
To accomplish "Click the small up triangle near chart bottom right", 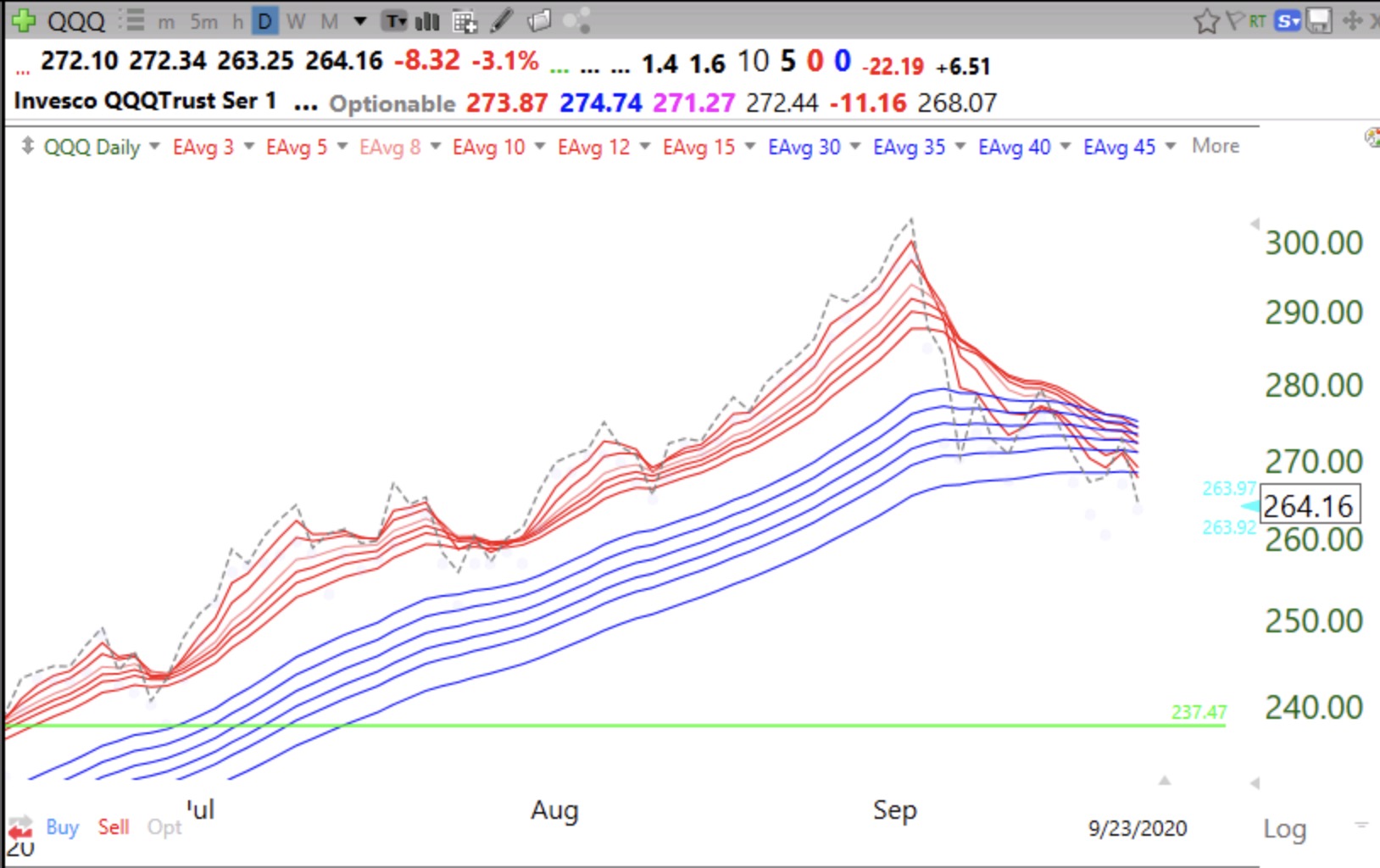I will point(1165,780).
